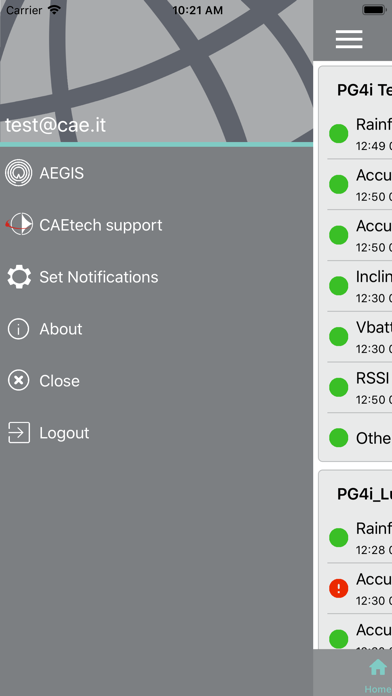Open Set Notifications via gear icon

click(19, 277)
